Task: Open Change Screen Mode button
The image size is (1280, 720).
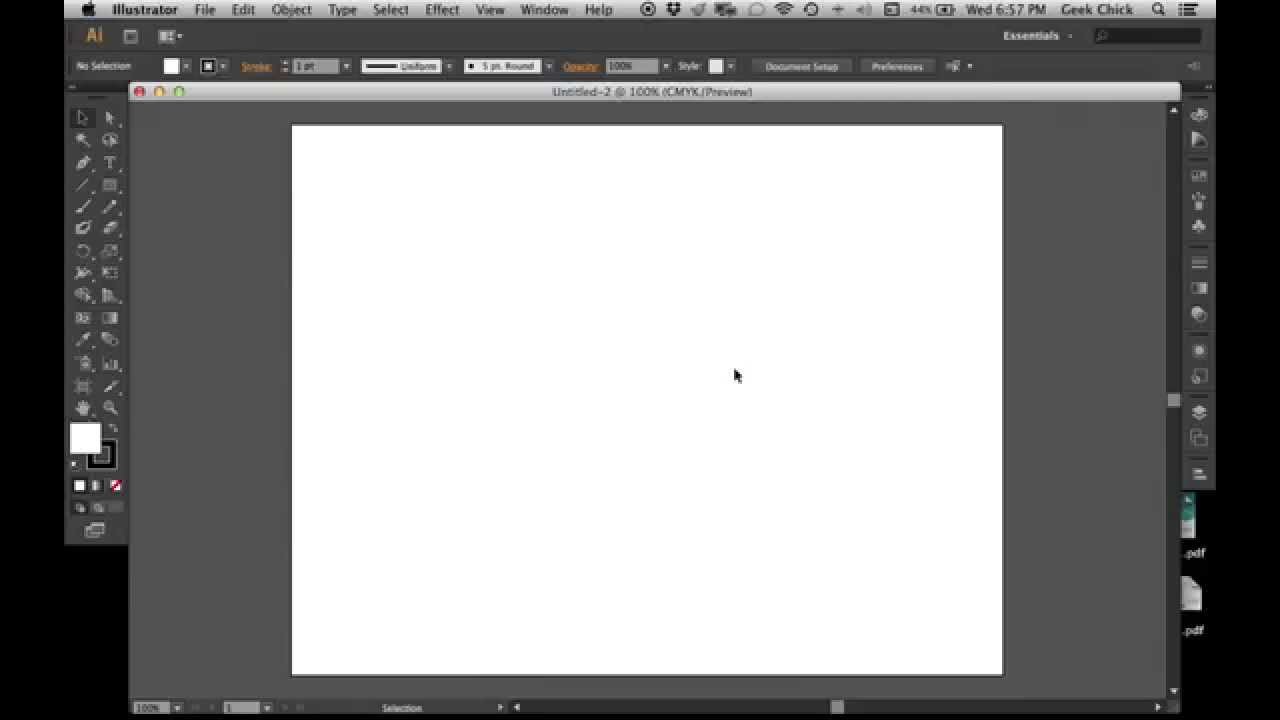Action: tap(95, 531)
